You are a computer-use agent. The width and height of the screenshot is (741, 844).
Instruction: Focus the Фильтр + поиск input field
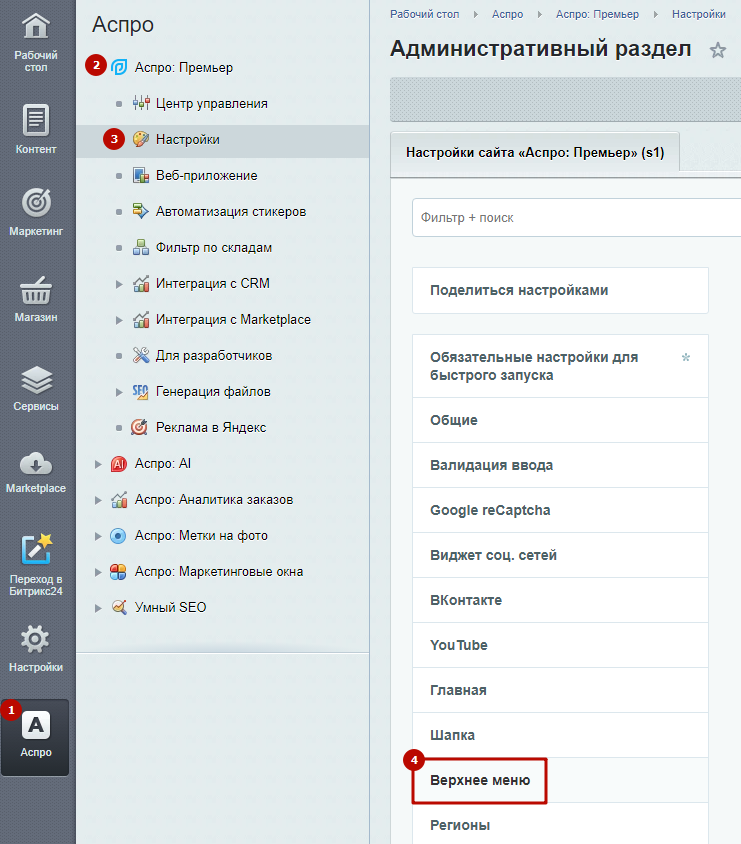point(576,217)
